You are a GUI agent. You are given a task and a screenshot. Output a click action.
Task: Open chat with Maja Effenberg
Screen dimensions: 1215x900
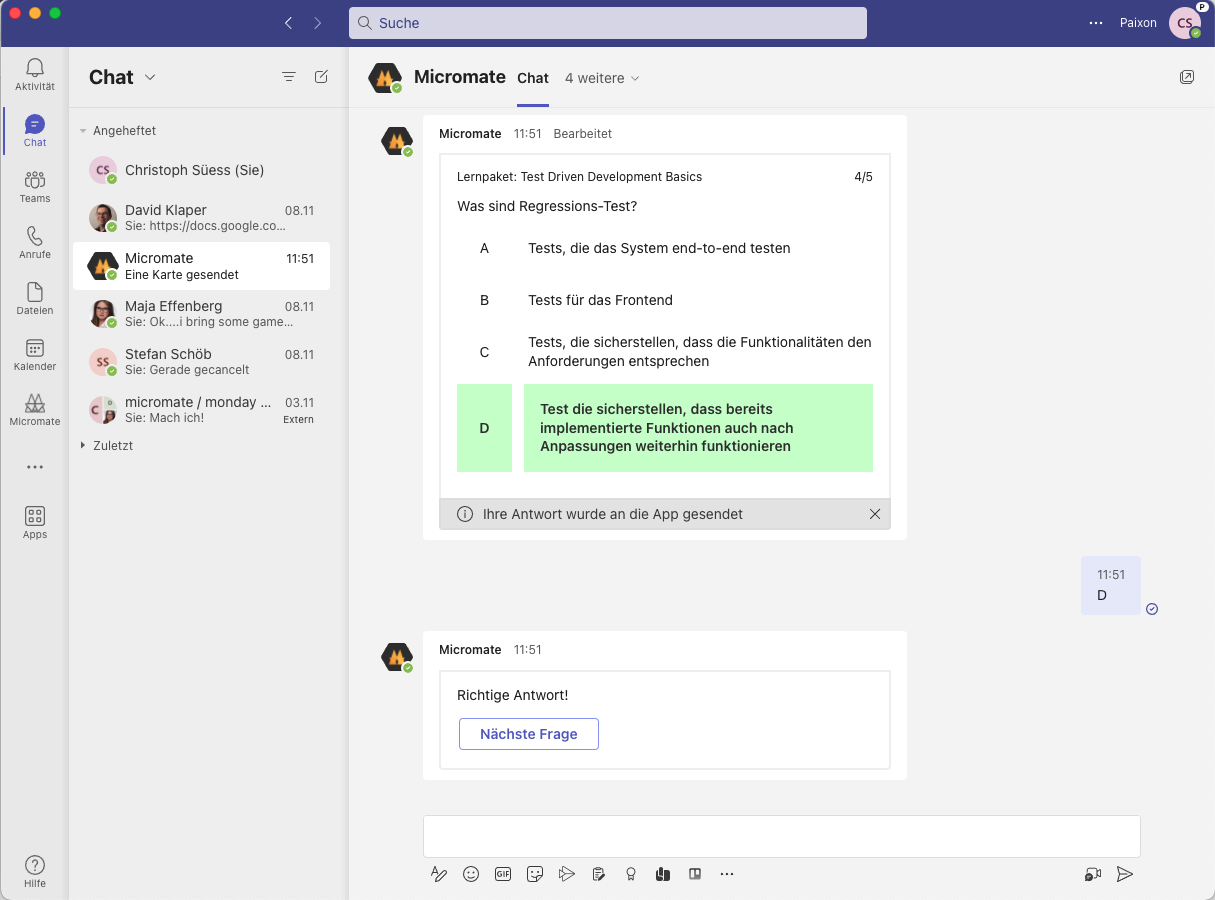click(201, 314)
